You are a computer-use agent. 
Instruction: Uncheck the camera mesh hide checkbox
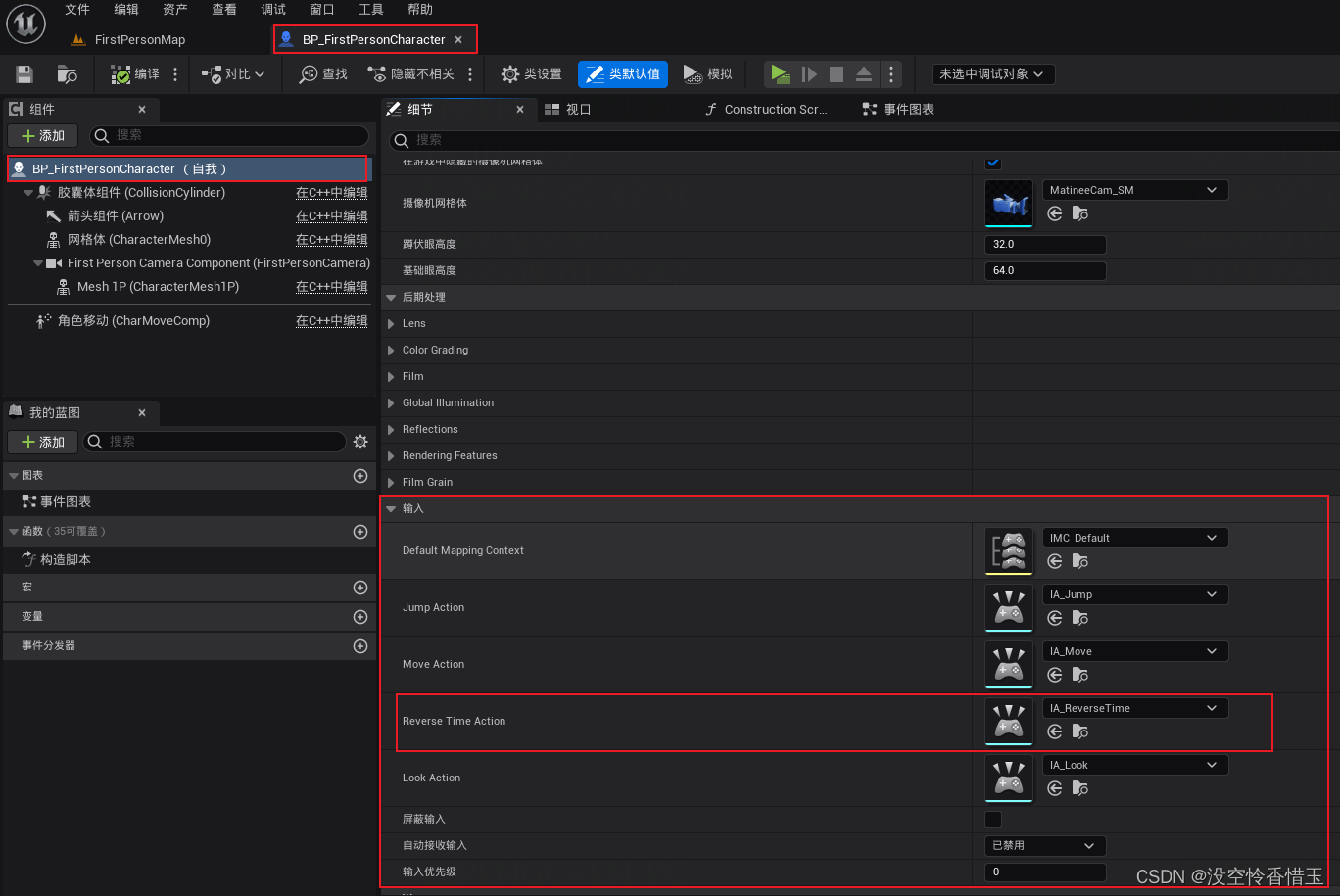point(992,164)
